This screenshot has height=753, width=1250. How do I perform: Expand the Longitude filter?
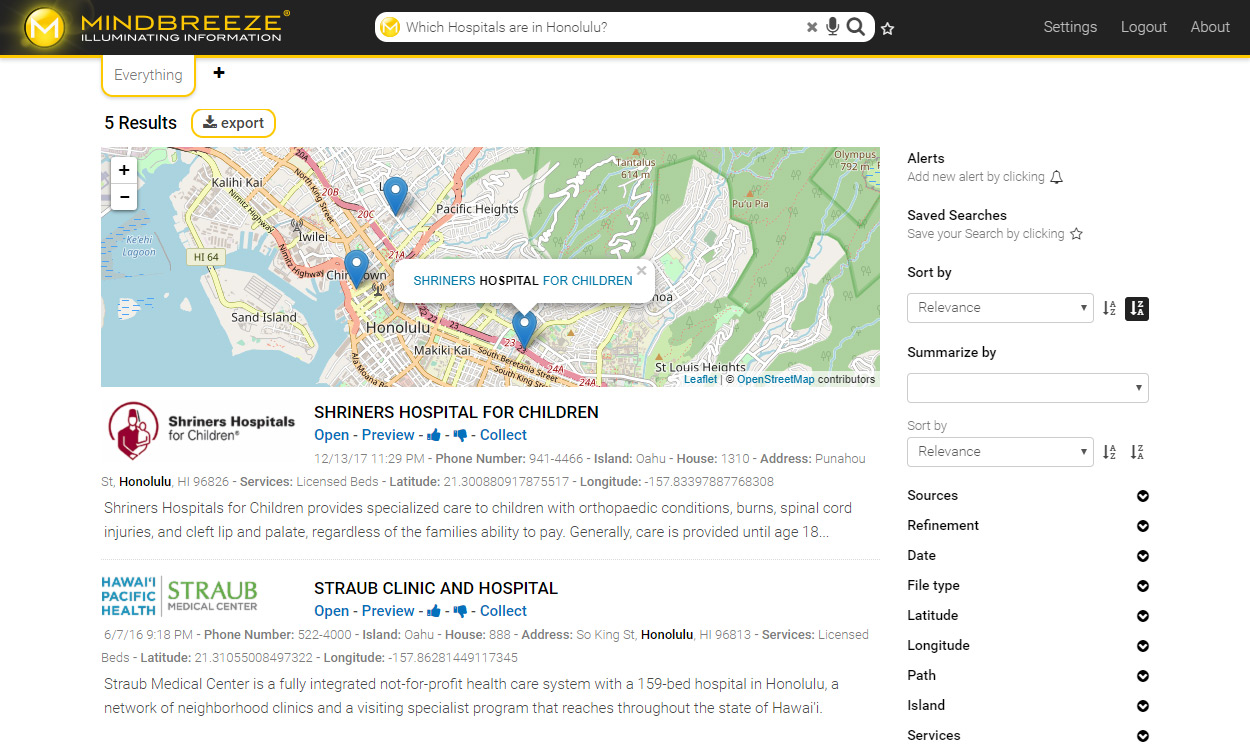[1143, 646]
